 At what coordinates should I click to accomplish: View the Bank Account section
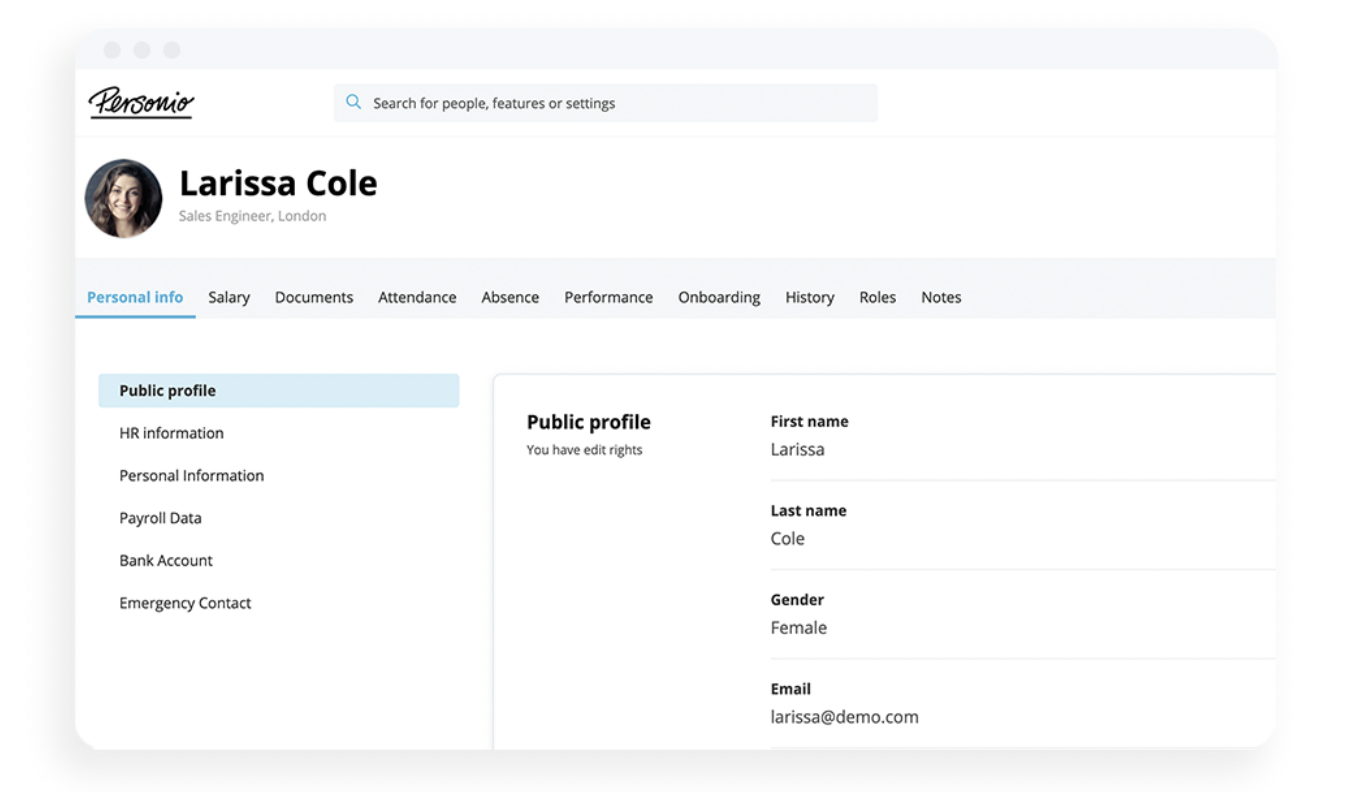166,560
